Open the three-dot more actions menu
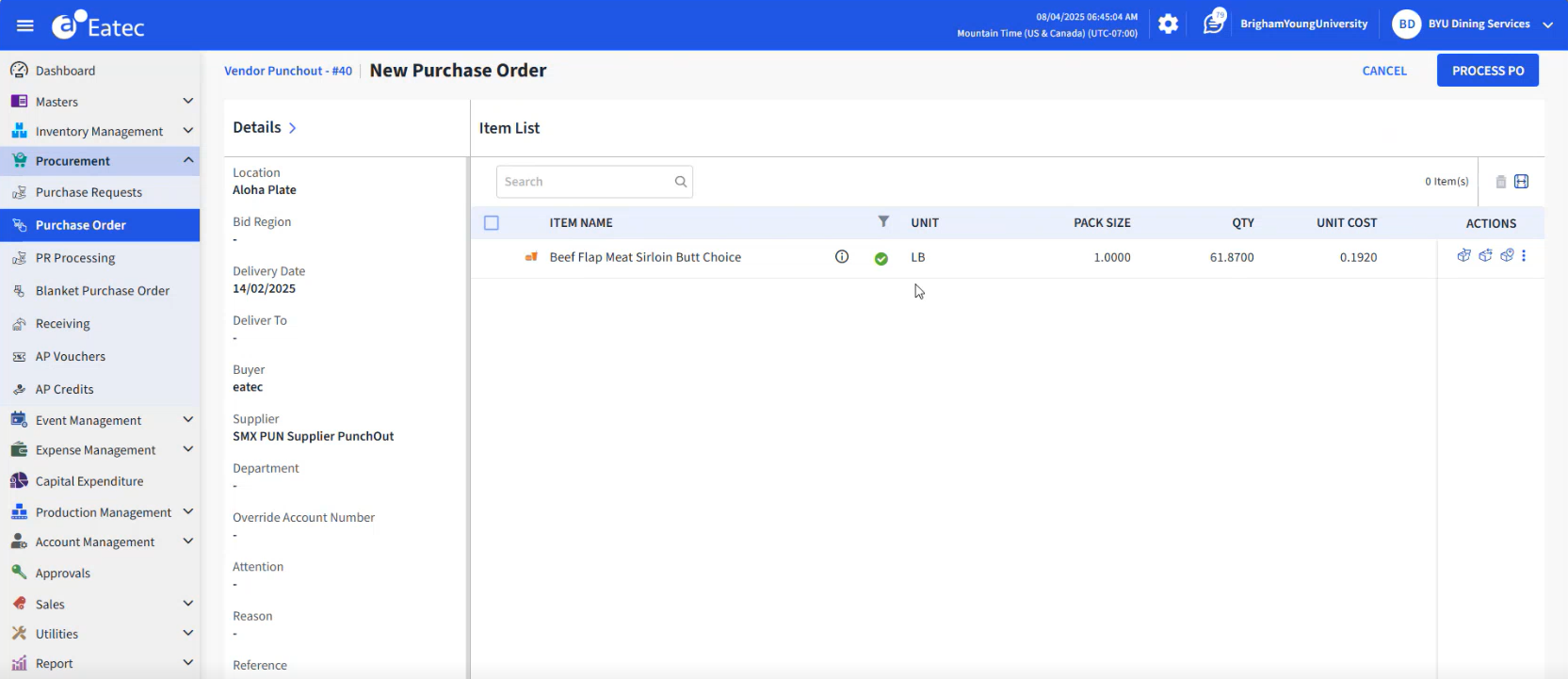 coord(1524,255)
